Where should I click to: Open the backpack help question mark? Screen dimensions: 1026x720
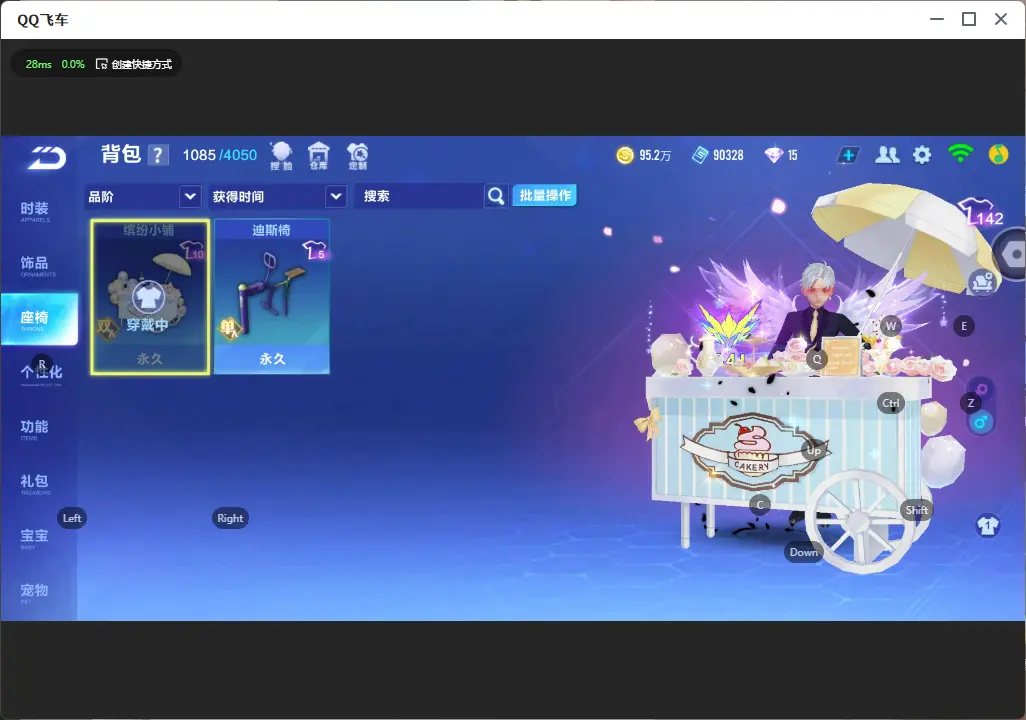click(158, 155)
